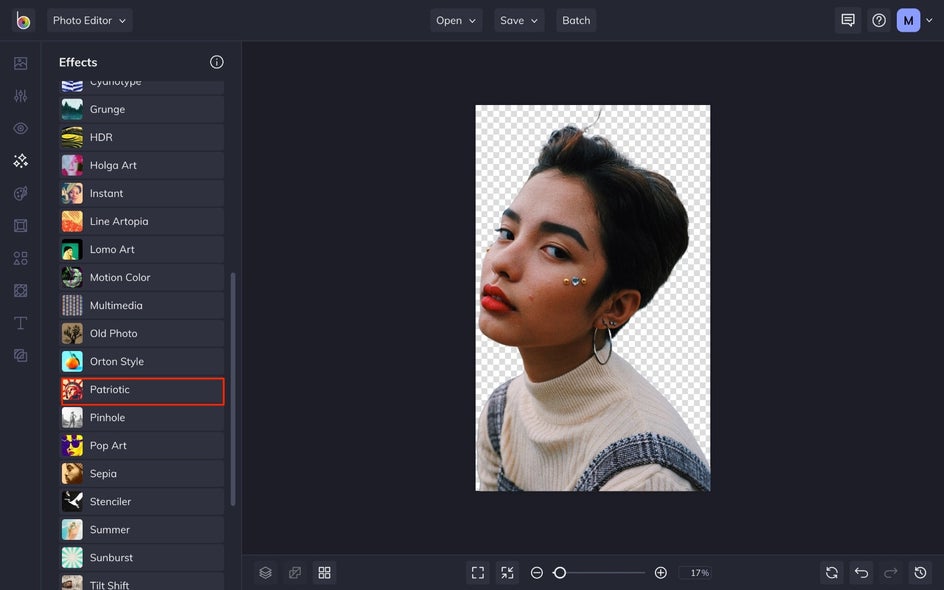Open the Artsy palette sidebar icon
This screenshot has height=590, width=944.
click(x=20, y=193)
